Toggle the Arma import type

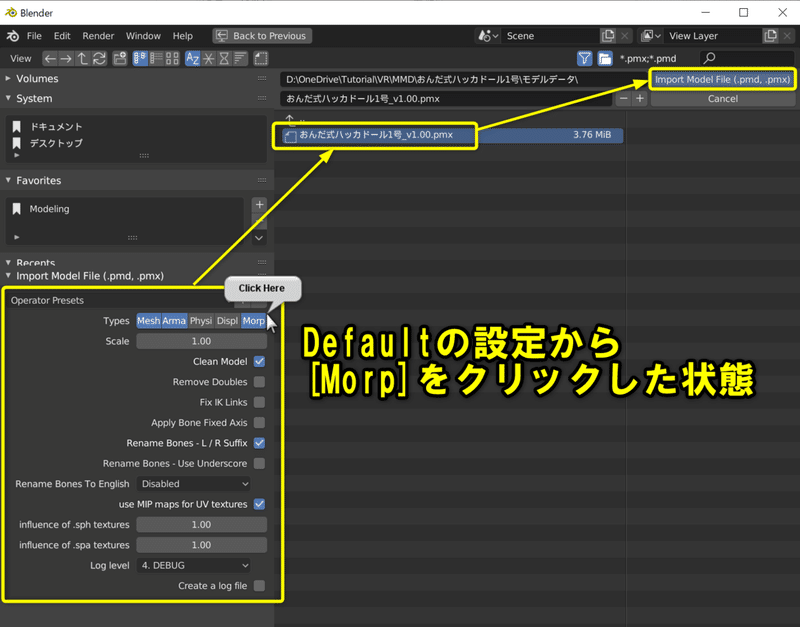point(174,320)
